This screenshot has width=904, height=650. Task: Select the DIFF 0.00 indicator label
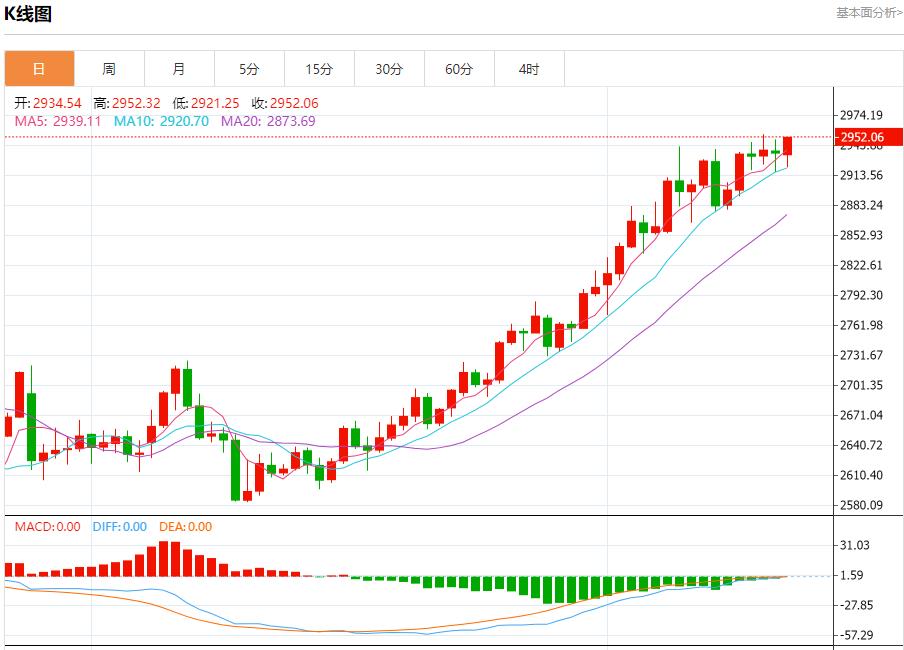[119, 527]
